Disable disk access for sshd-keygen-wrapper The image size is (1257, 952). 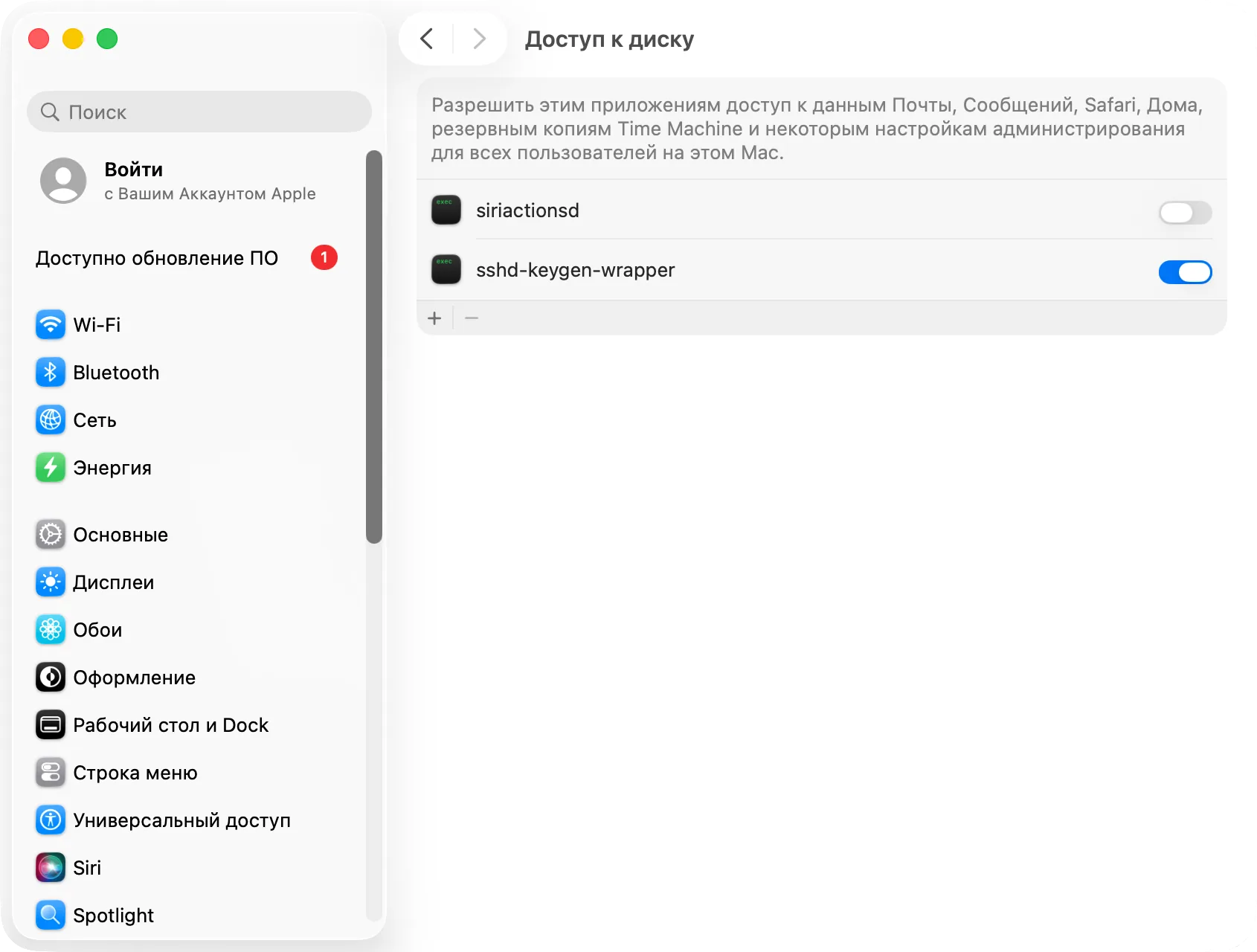pos(1185,272)
